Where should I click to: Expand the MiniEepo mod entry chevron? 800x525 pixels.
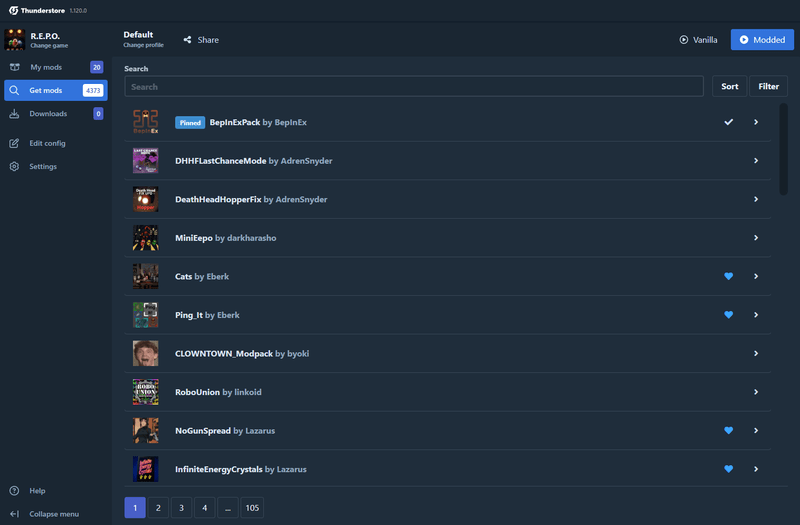(x=756, y=238)
